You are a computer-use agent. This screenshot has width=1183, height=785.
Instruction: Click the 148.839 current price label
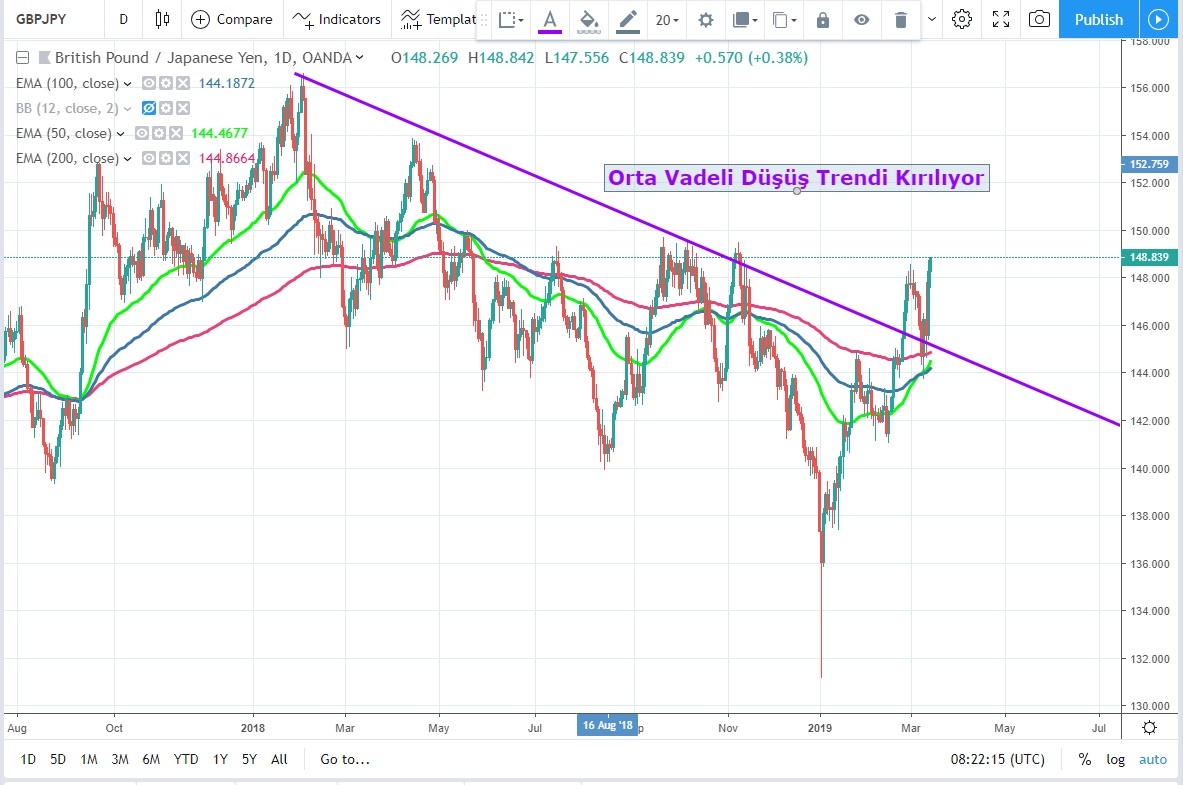tap(1148, 257)
